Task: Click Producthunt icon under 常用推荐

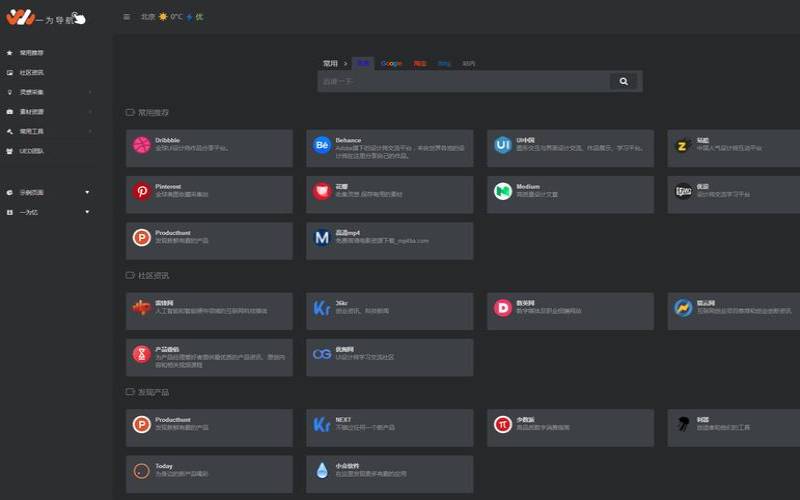Action: [141, 238]
